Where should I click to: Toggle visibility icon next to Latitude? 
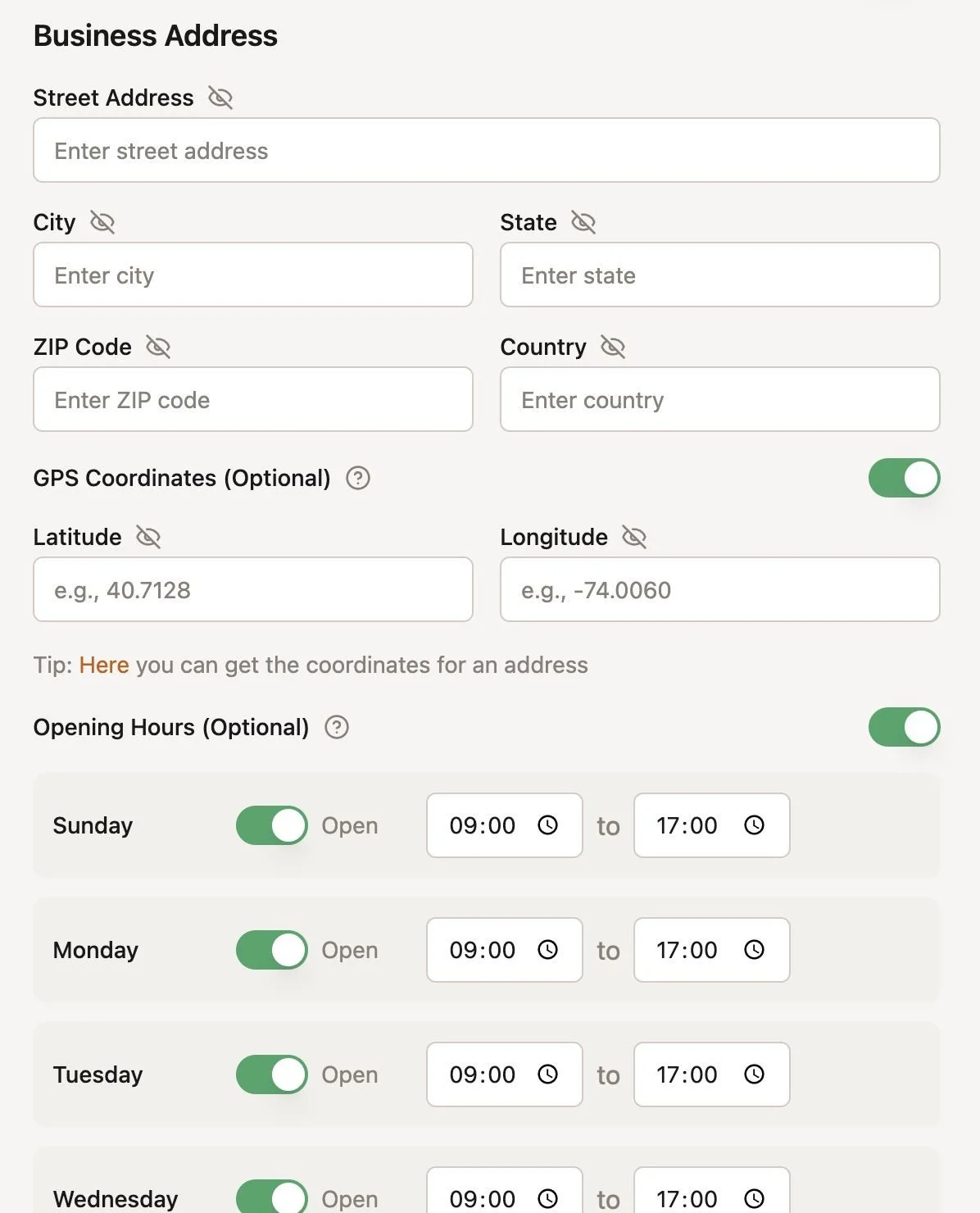coord(148,538)
